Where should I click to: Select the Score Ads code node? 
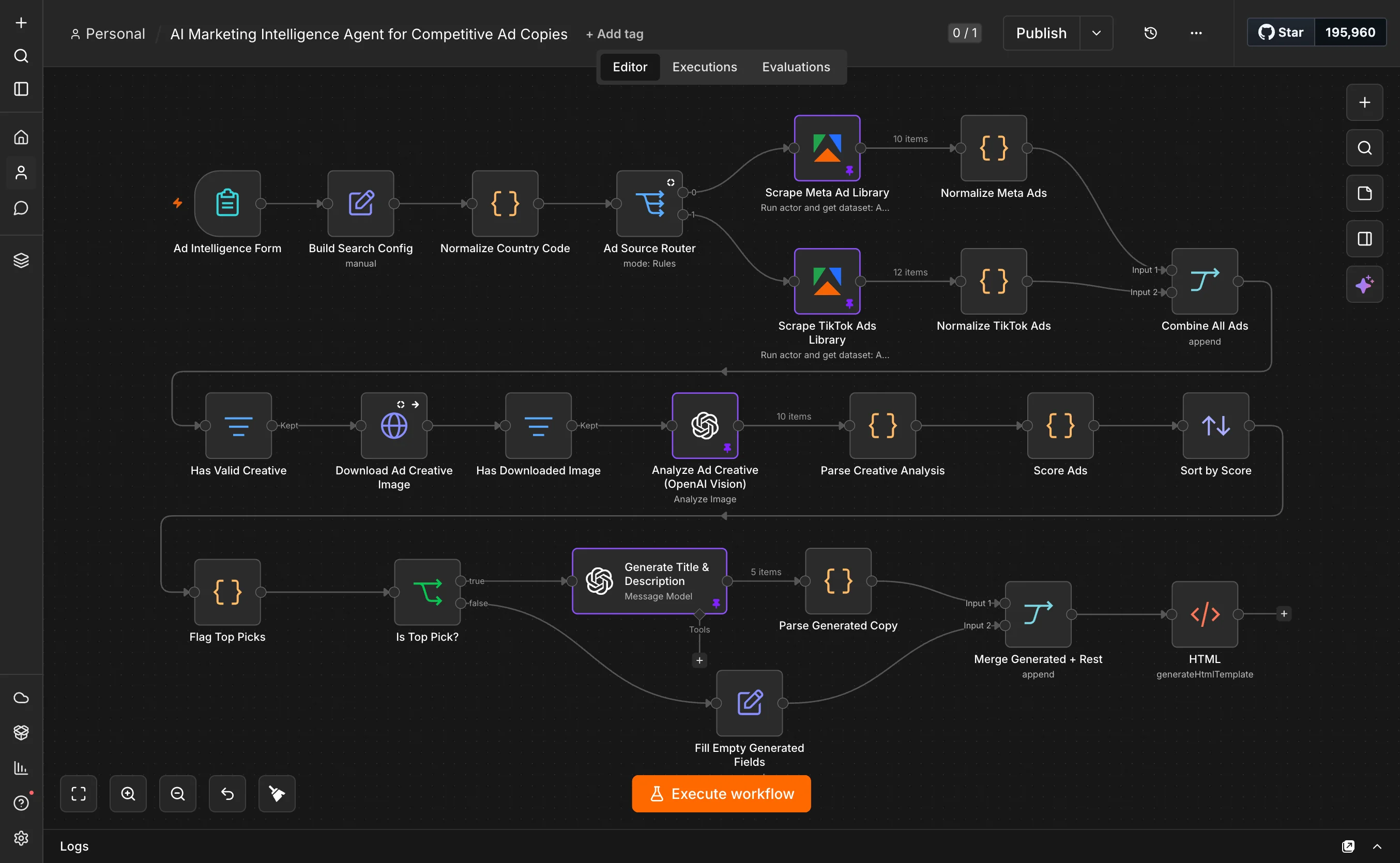point(1060,425)
